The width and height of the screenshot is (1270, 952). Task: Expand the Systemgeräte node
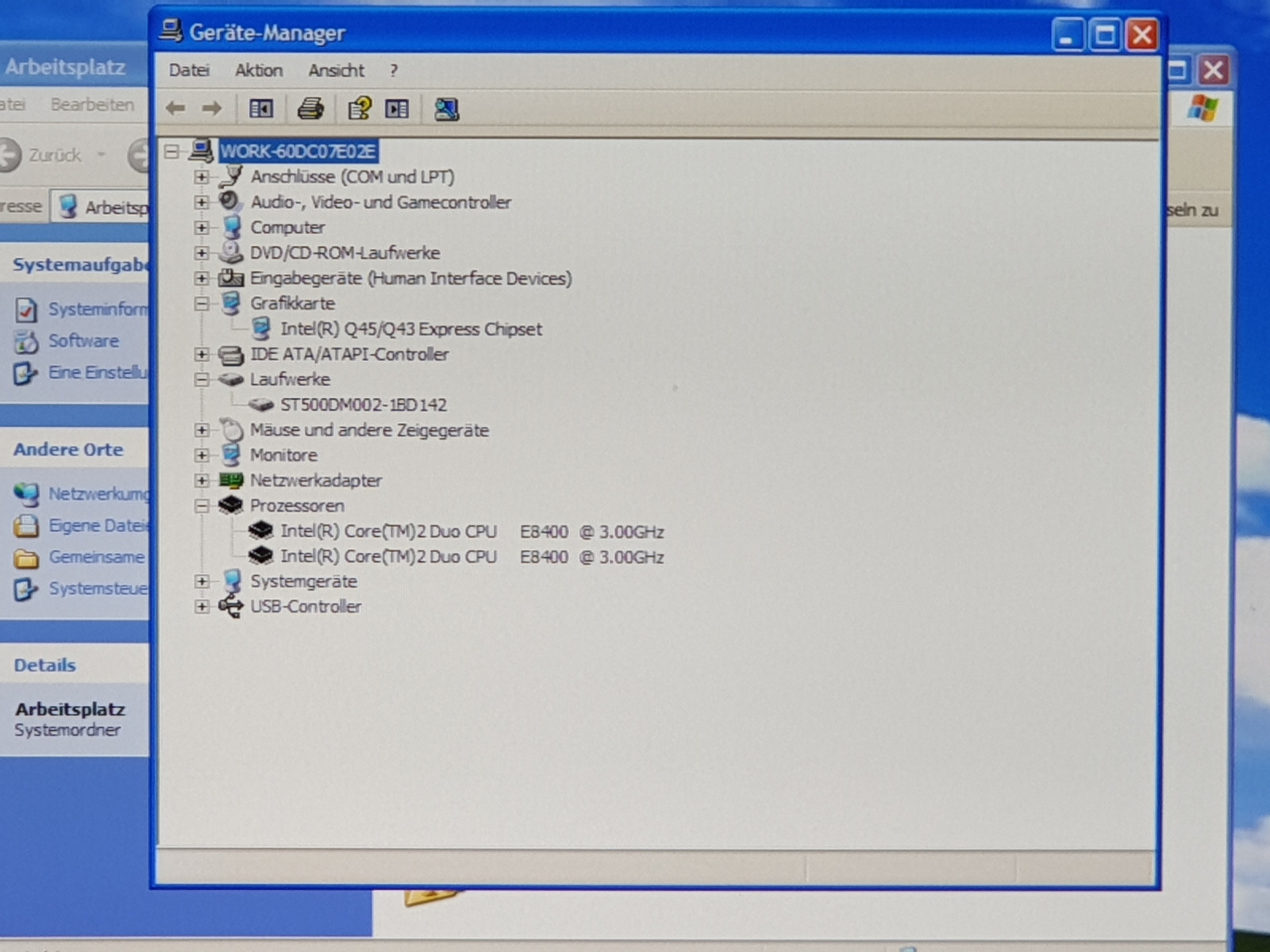202,582
